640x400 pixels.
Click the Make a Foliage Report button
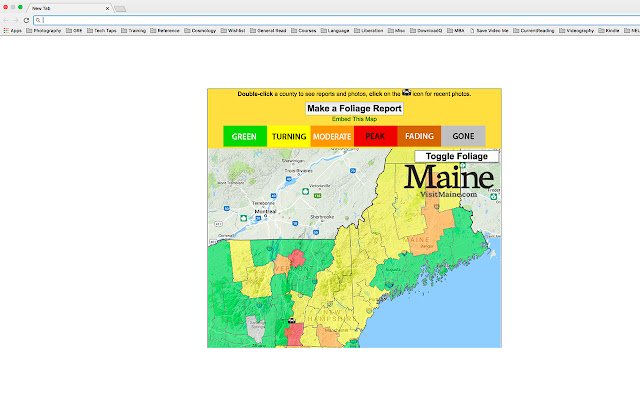(354, 109)
